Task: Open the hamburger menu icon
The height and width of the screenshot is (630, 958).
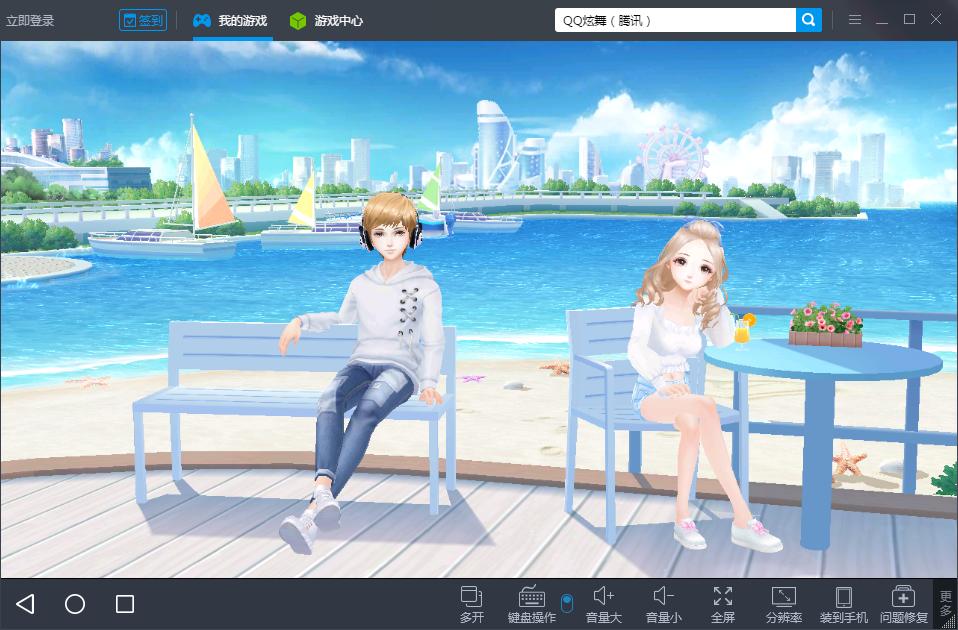Action: tap(855, 20)
